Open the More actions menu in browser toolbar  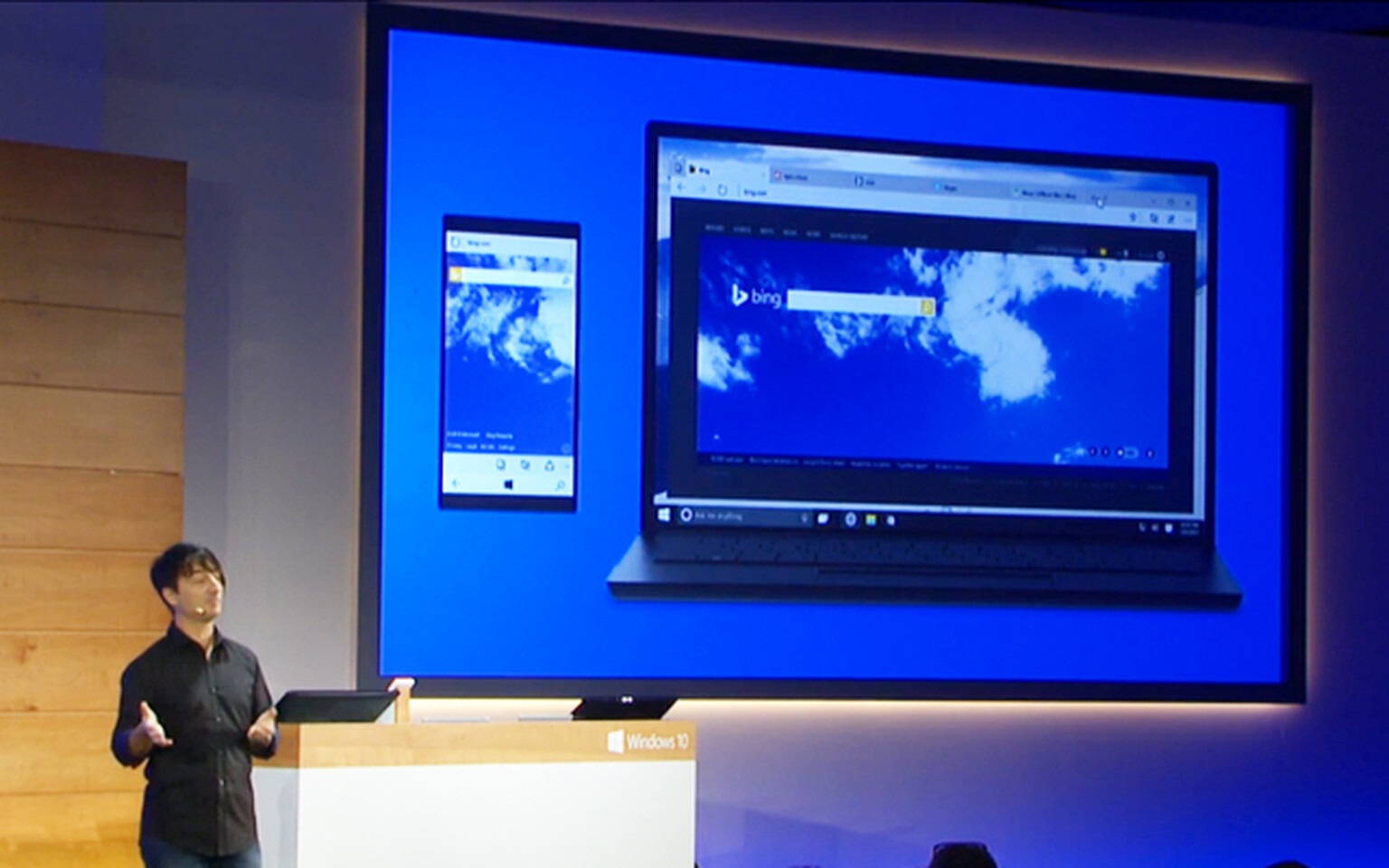click(x=1189, y=221)
